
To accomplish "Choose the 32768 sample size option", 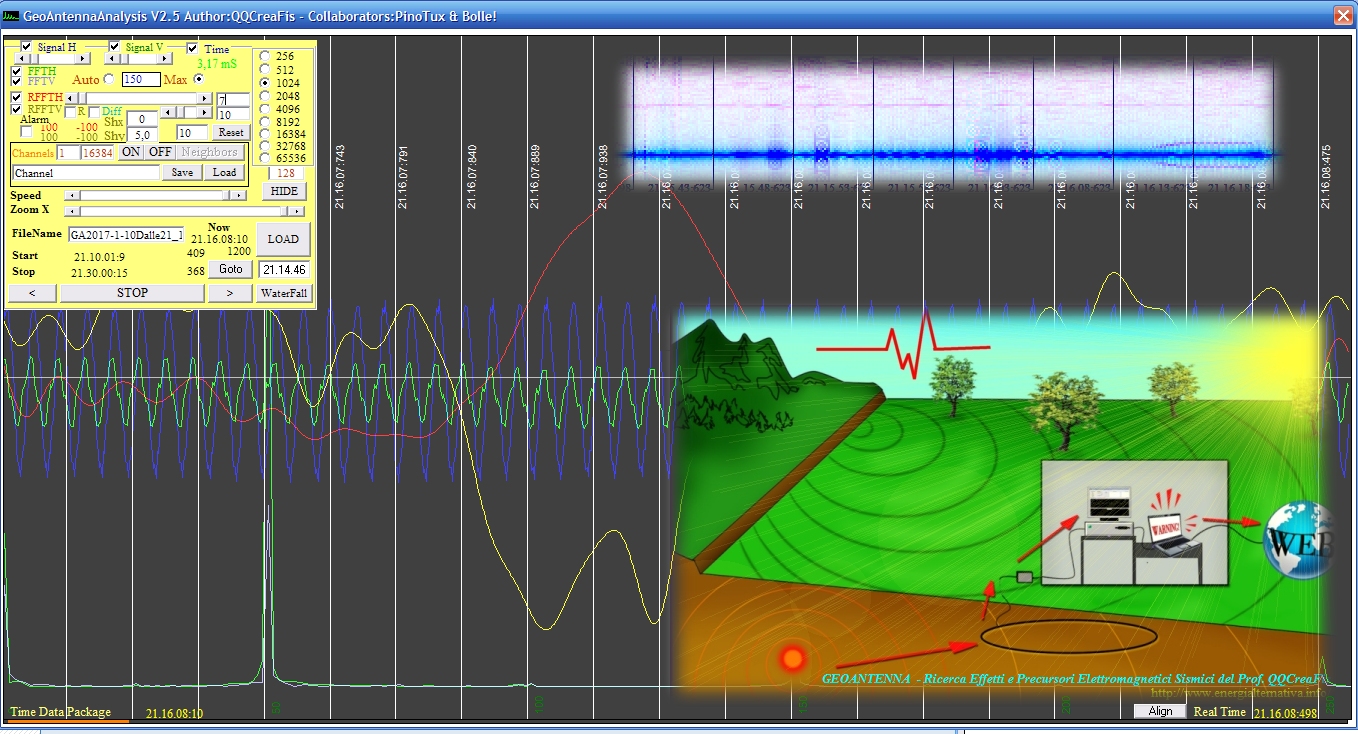I will tap(265, 145).
